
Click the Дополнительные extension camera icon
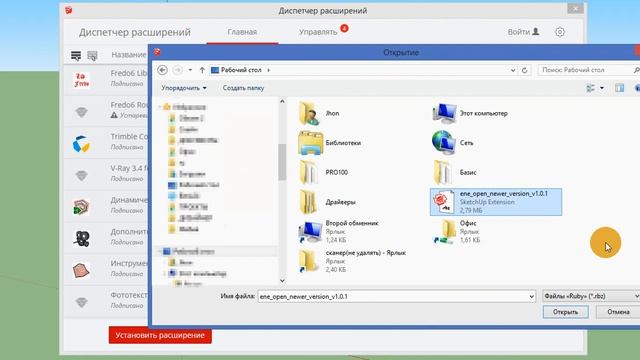[x=81, y=239]
